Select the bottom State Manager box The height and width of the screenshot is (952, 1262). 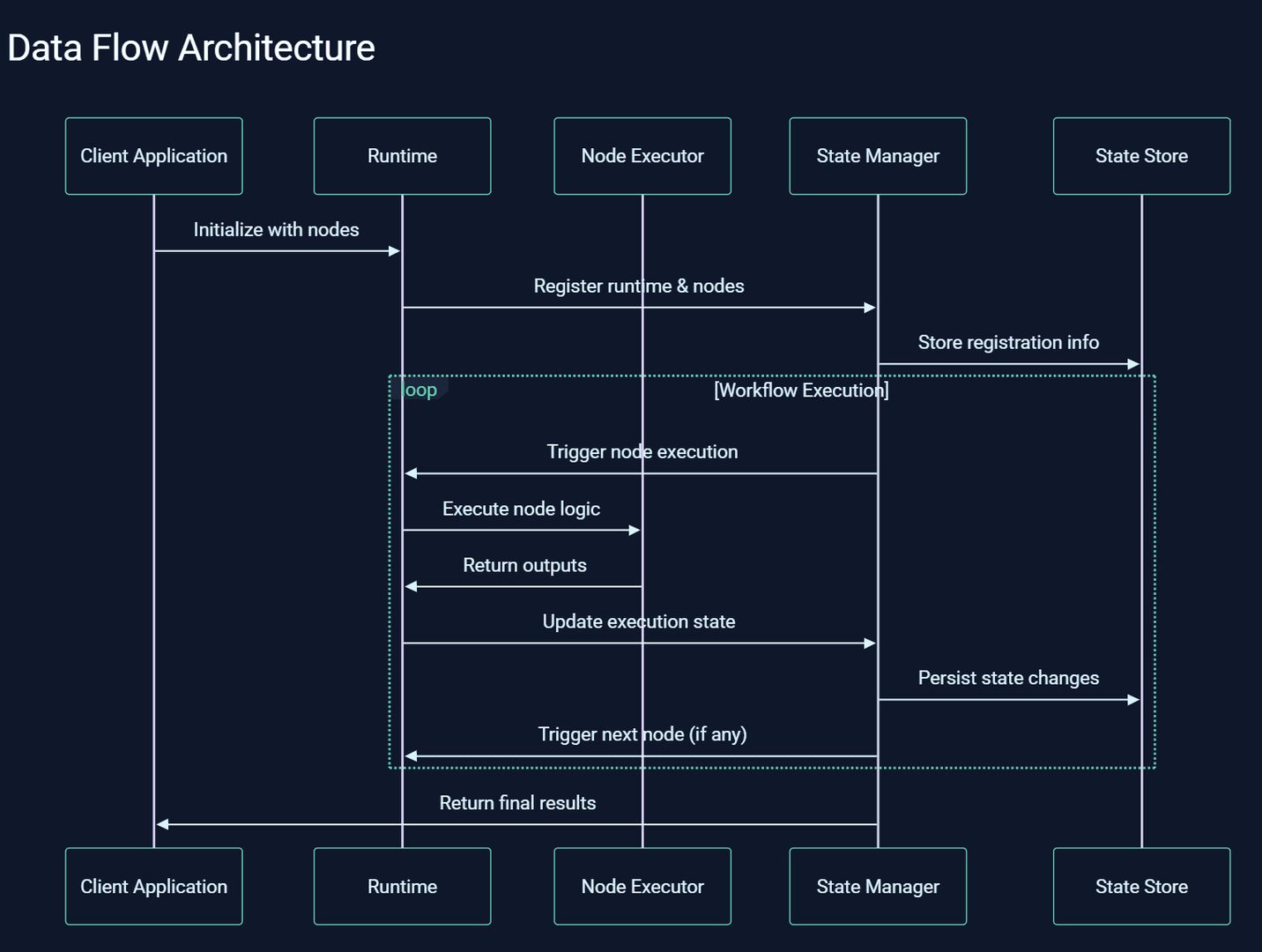click(877, 886)
